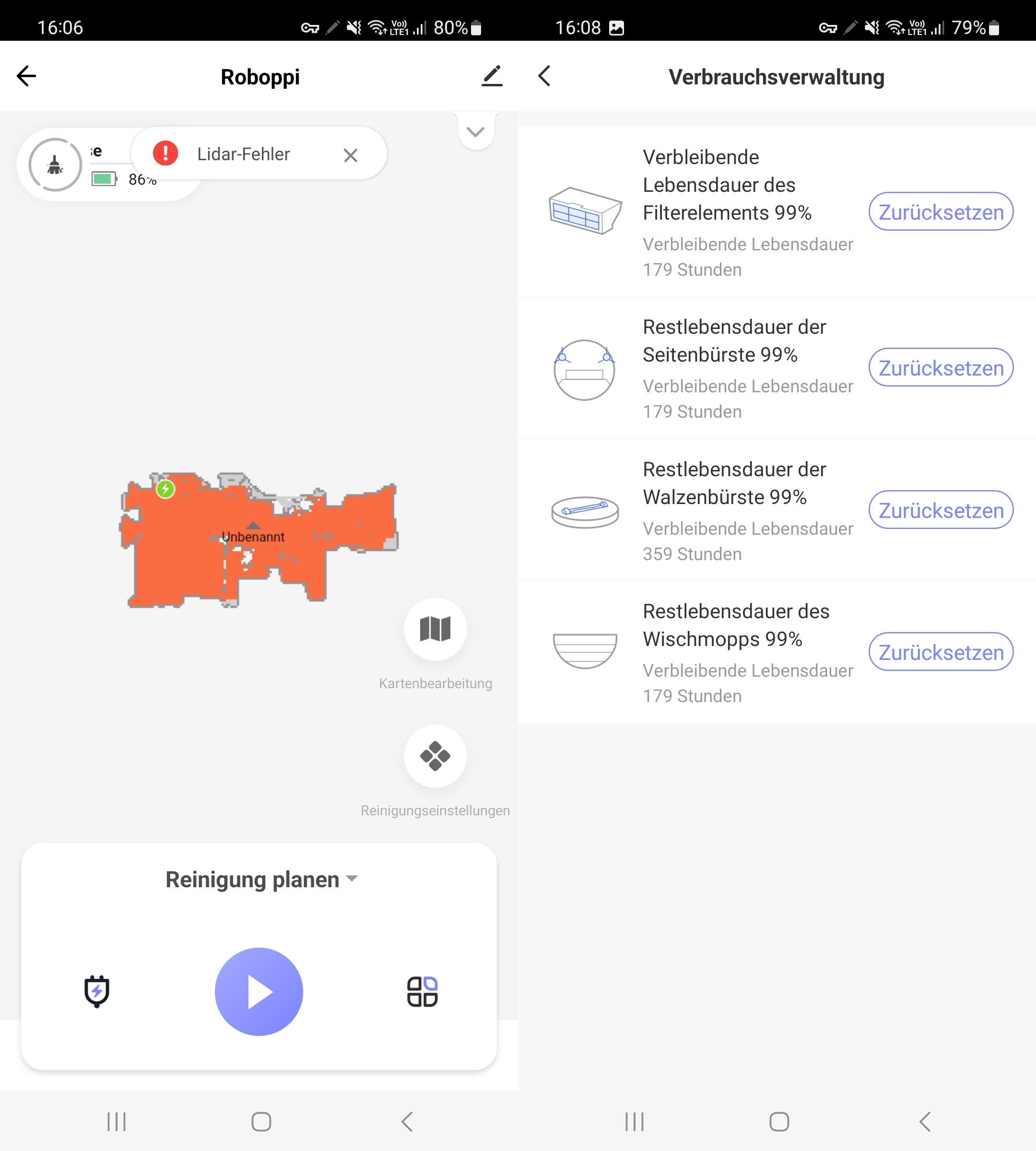Go back from Verbrauchsverwaltung
This screenshot has width=1036, height=1151.
(544, 76)
